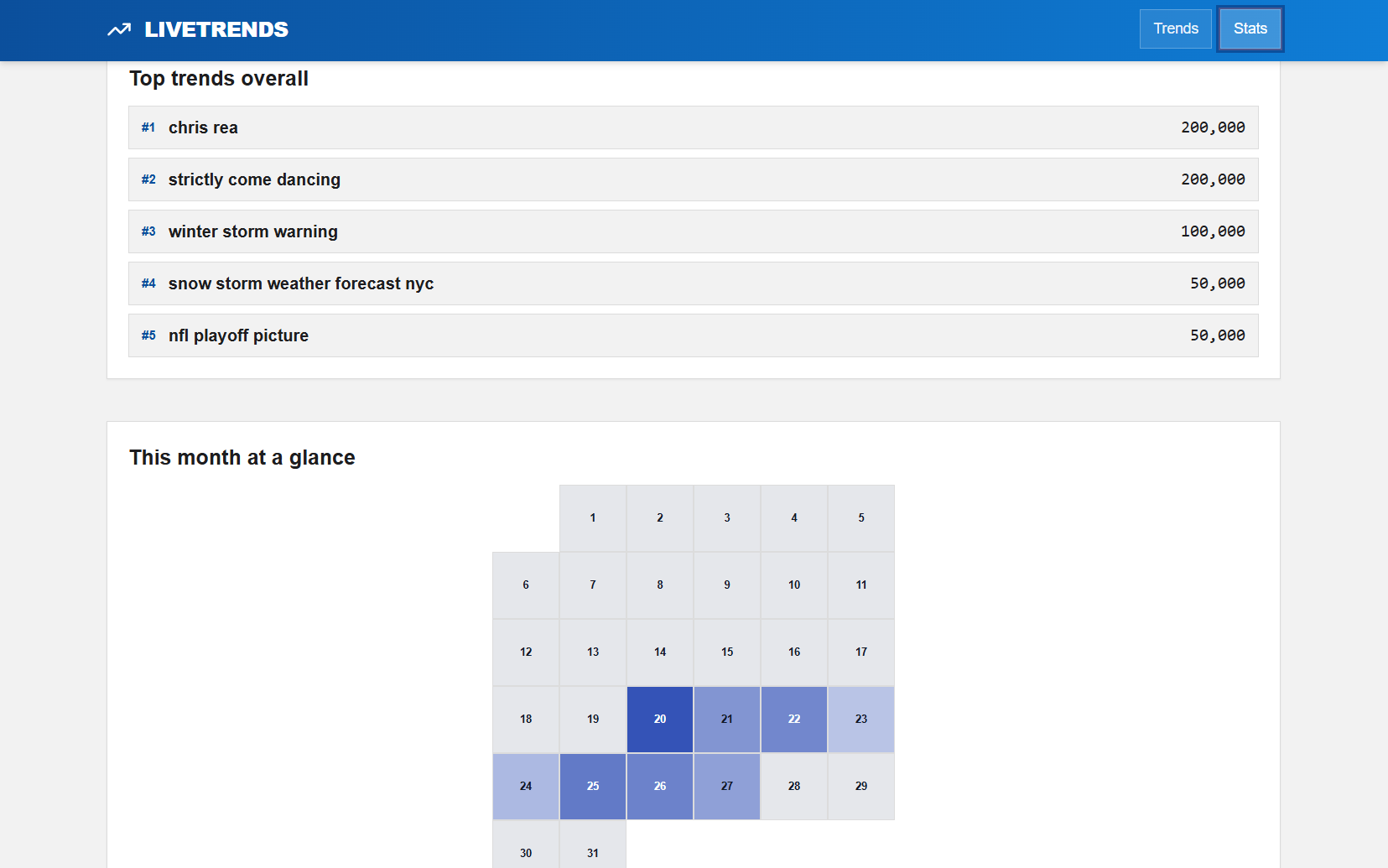Click the light blue cell for day 23
Screen dimensions: 1388x868
(860, 719)
